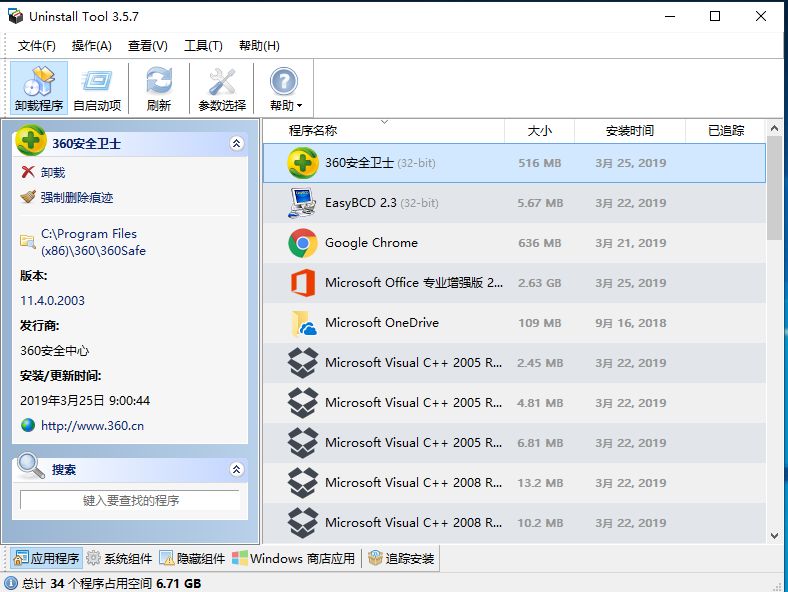The height and width of the screenshot is (592, 788).
Task: Click the vertical scrollbar thumb
Action: click(x=774, y=187)
